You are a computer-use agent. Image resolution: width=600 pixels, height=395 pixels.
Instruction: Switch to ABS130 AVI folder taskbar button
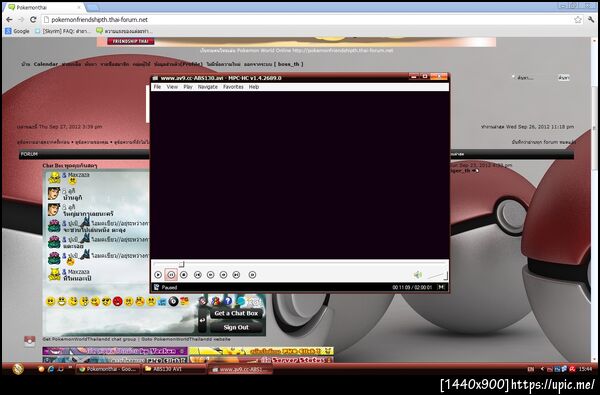[174, 369]
